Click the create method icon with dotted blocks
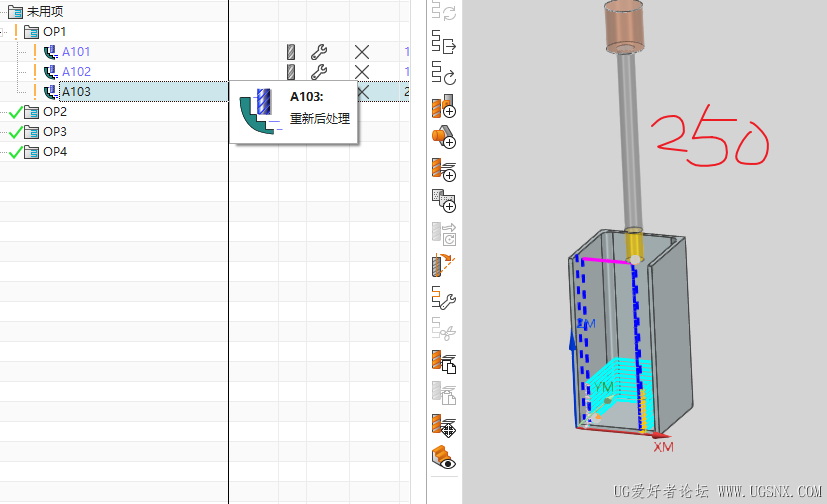Viewport: 827px width, 504px height. coord(443,200)
